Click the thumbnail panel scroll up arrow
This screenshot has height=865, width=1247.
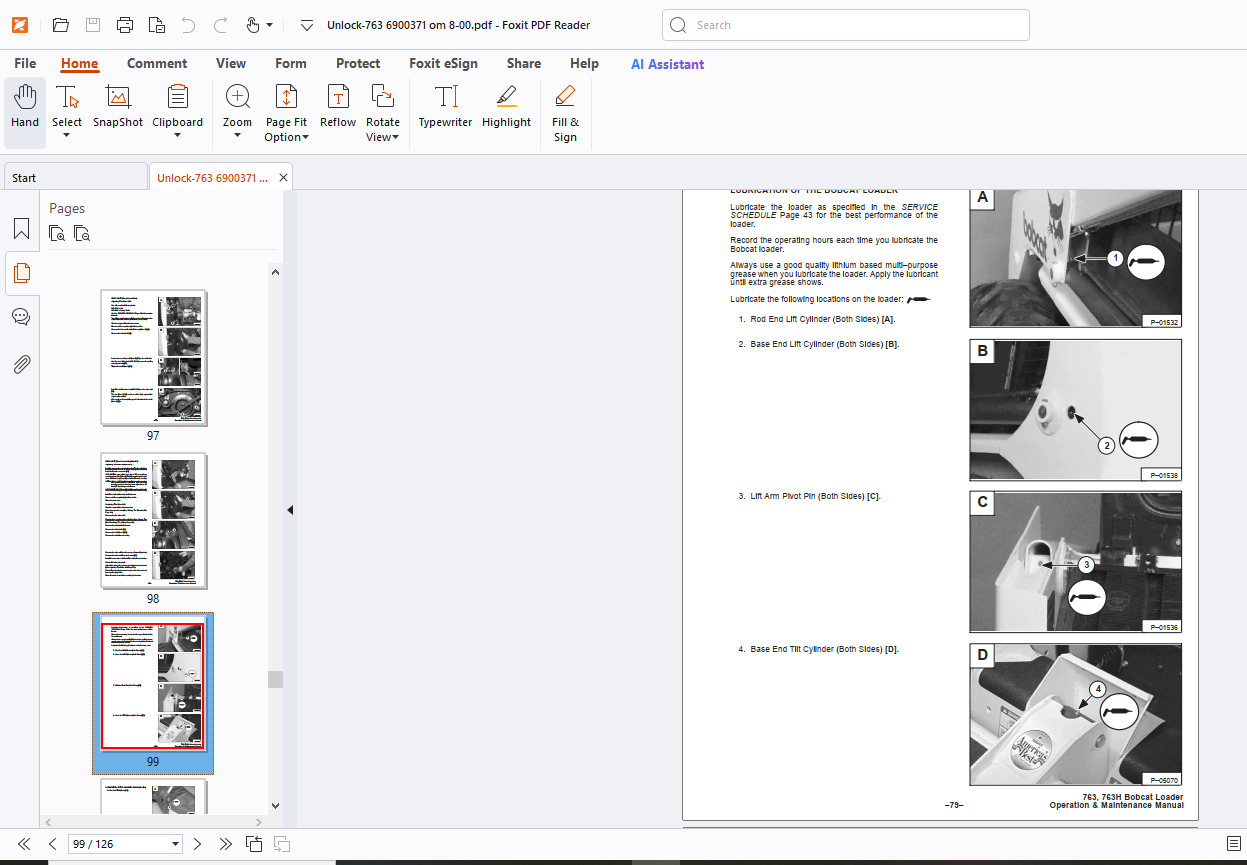pos(275,271)
